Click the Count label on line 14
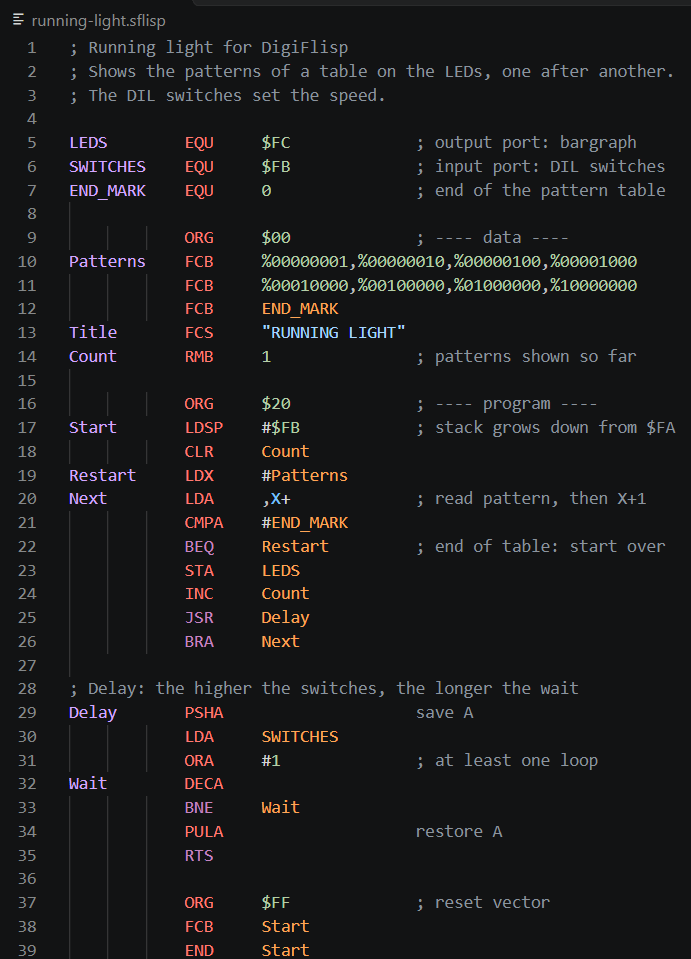 [93, 356]
